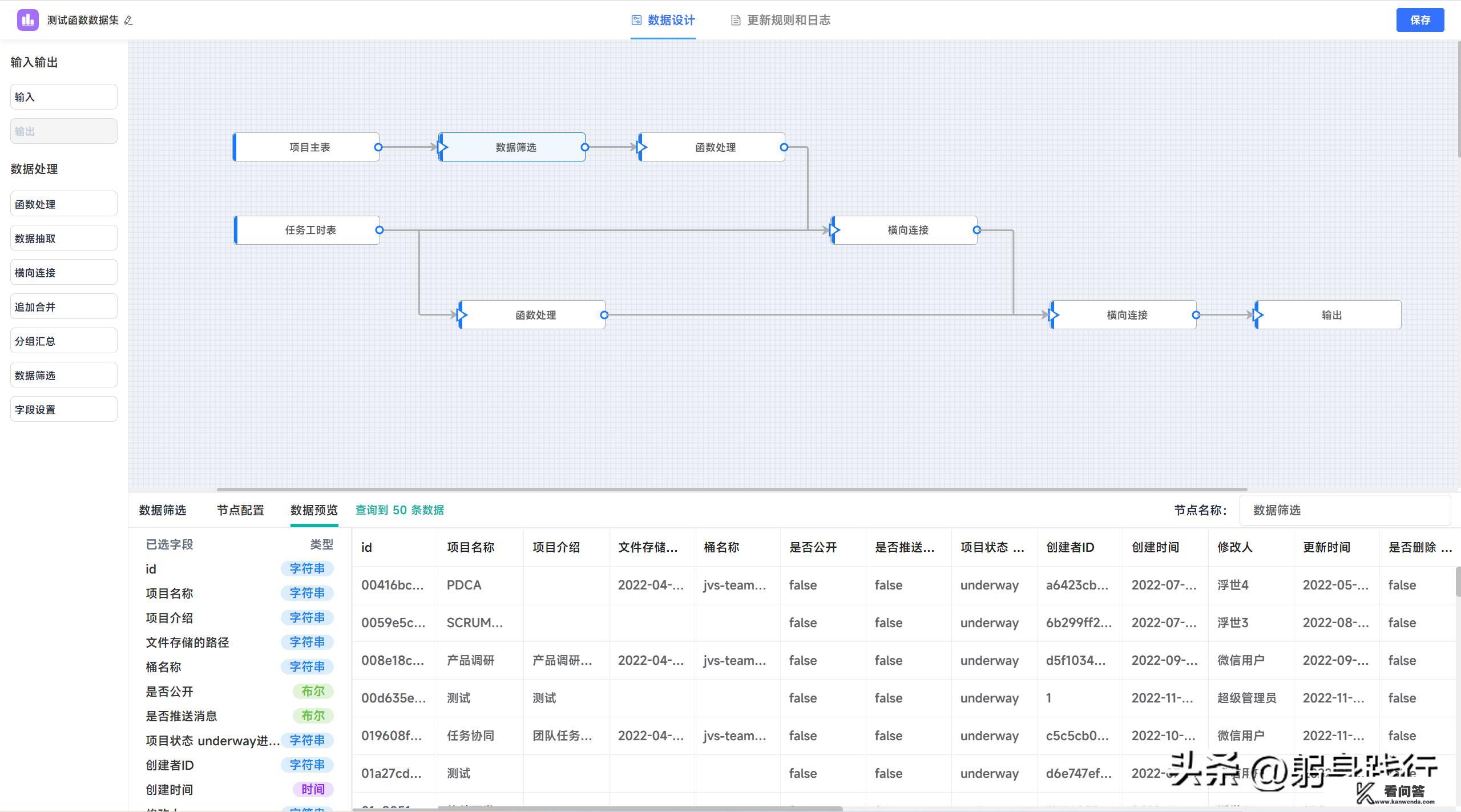Select first 横向连接 node body
The height and width of the screenshot is (812, 1461).
(x=905, y=230)
